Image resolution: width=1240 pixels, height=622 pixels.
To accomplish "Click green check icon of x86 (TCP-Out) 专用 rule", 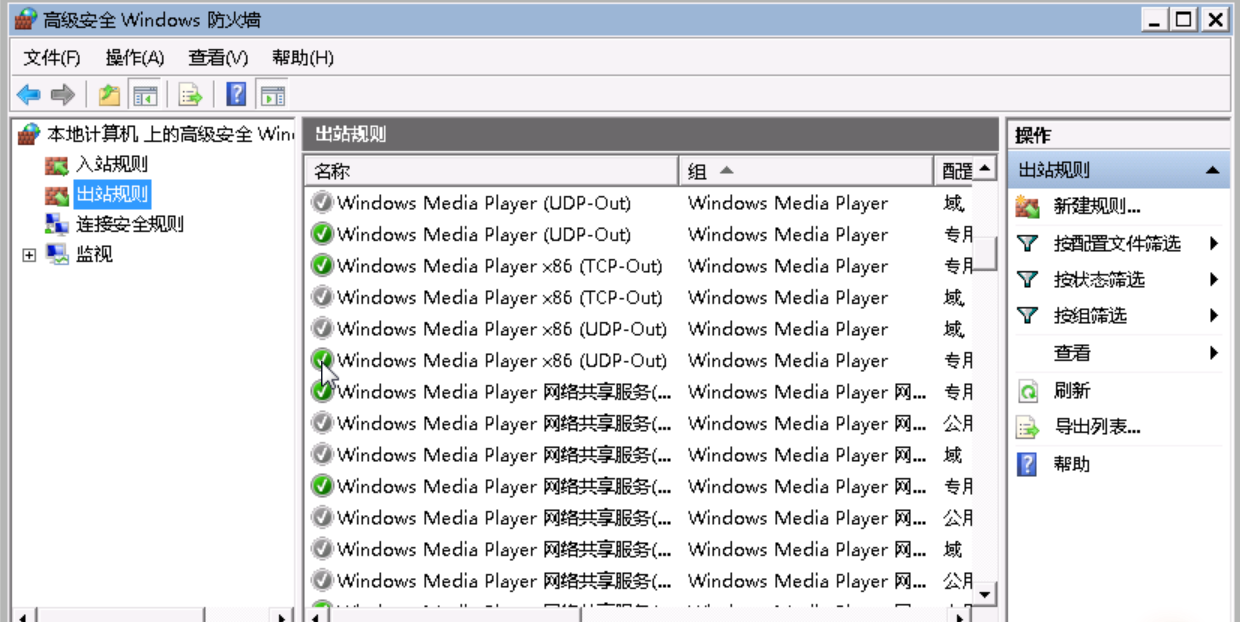I will click(x=322, y=266).
